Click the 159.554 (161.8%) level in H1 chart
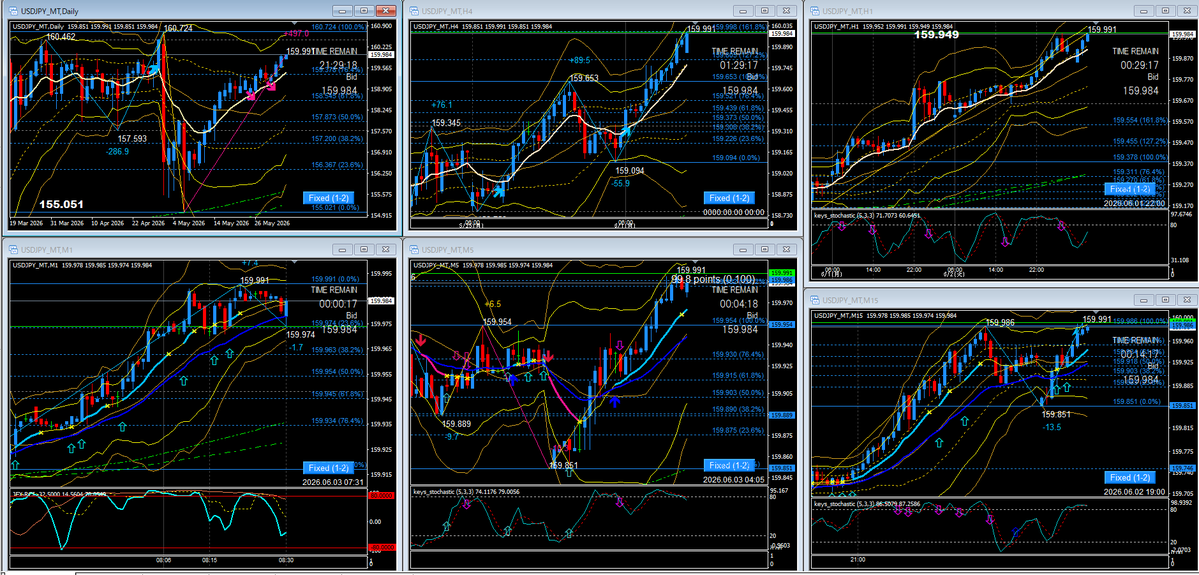Screen dimensions: 1199x575 [1140, 122]
